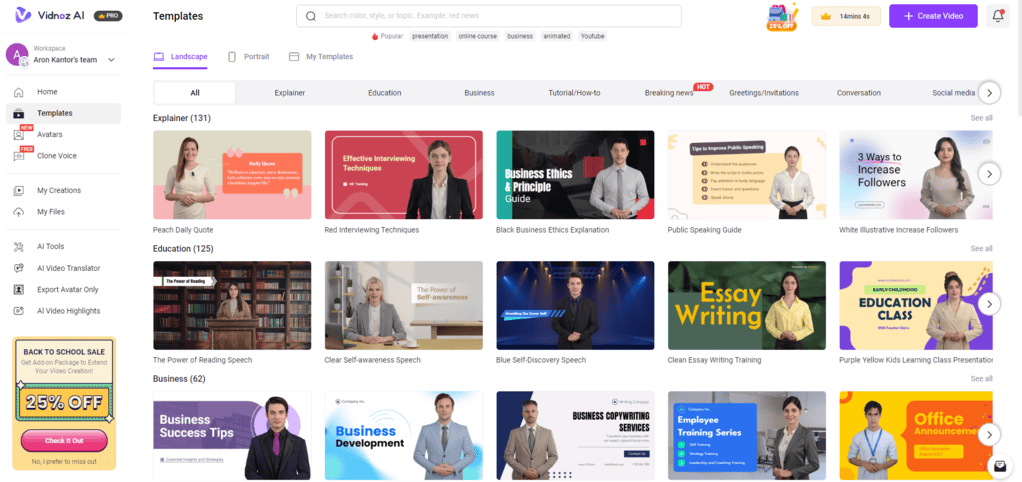This screenshot has height=482, width=1022.
Task: Click the search magnifier icon
Action: (x=311, y=16)
